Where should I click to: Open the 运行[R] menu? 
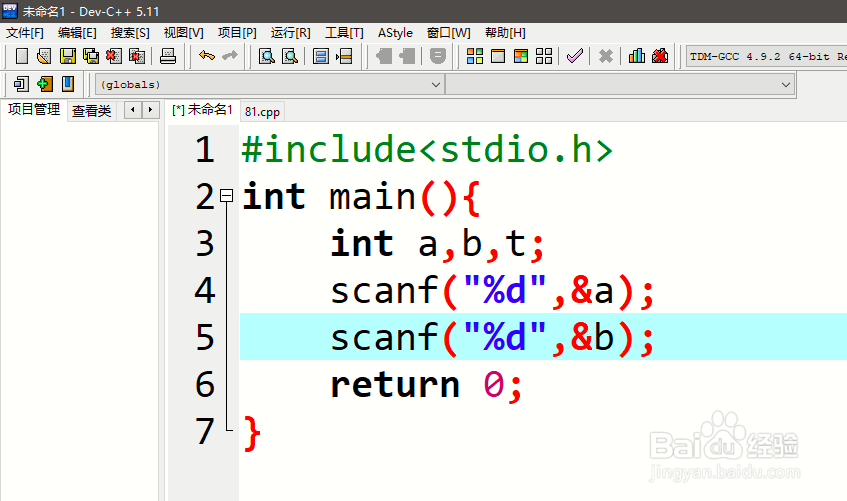tap(291, 33)
